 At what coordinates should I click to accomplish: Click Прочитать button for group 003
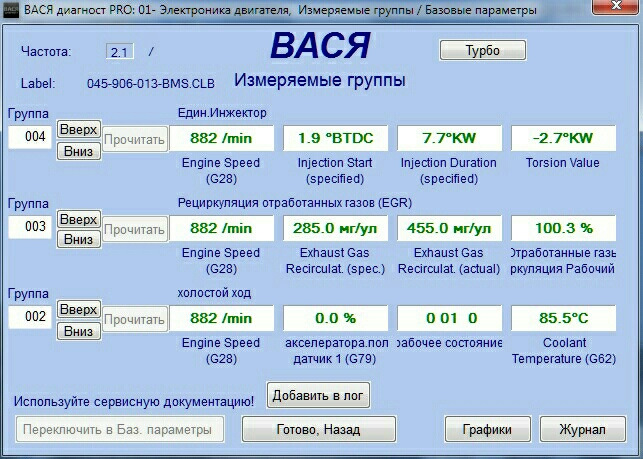point(135,229)
